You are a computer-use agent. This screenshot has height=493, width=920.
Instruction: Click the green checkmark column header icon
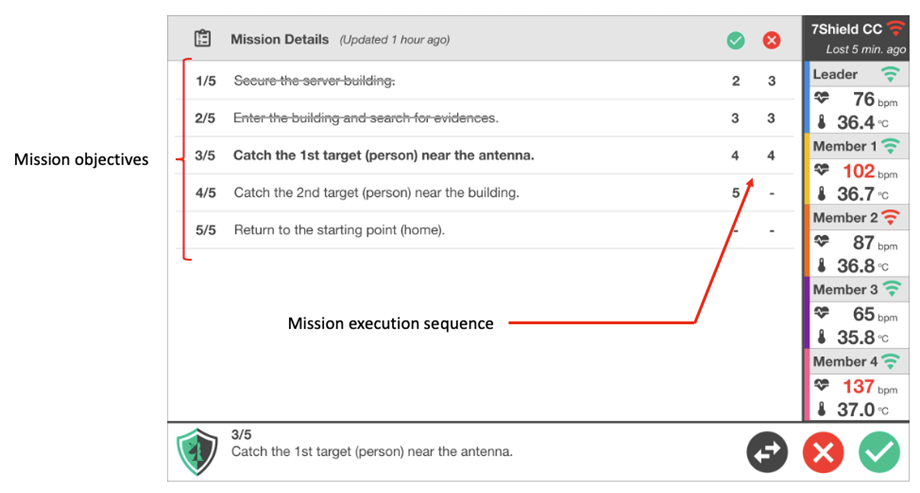pyautogui.click(x=735, y=40)
